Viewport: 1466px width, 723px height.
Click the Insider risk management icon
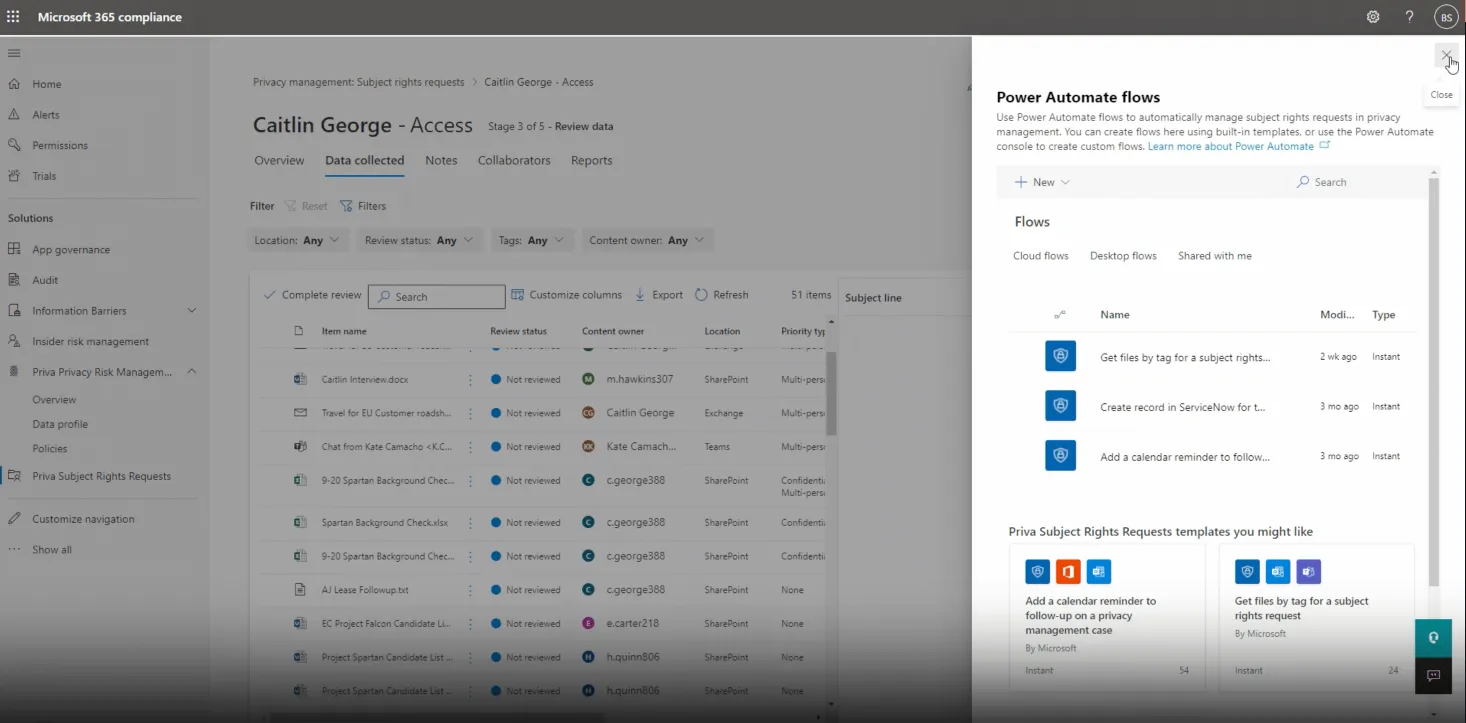point(14,341)
